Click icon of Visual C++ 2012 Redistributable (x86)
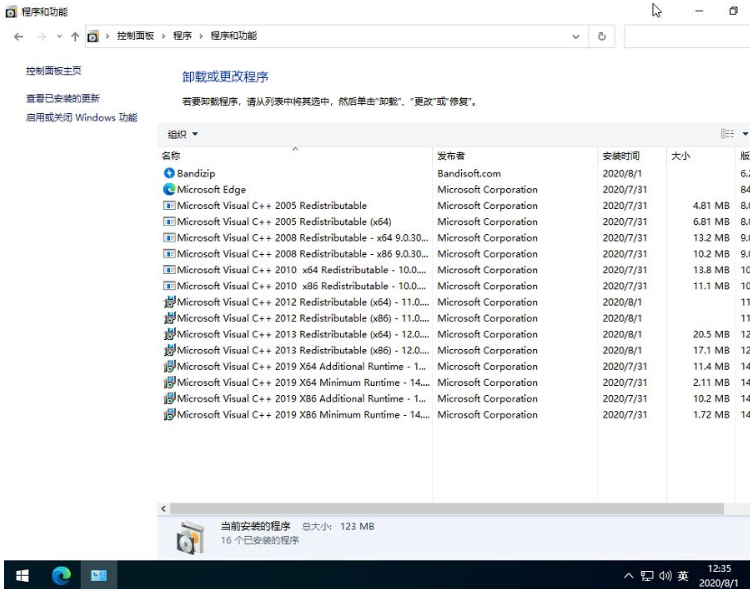The width and height of the screenshot is (750, 589). (169, 318)
